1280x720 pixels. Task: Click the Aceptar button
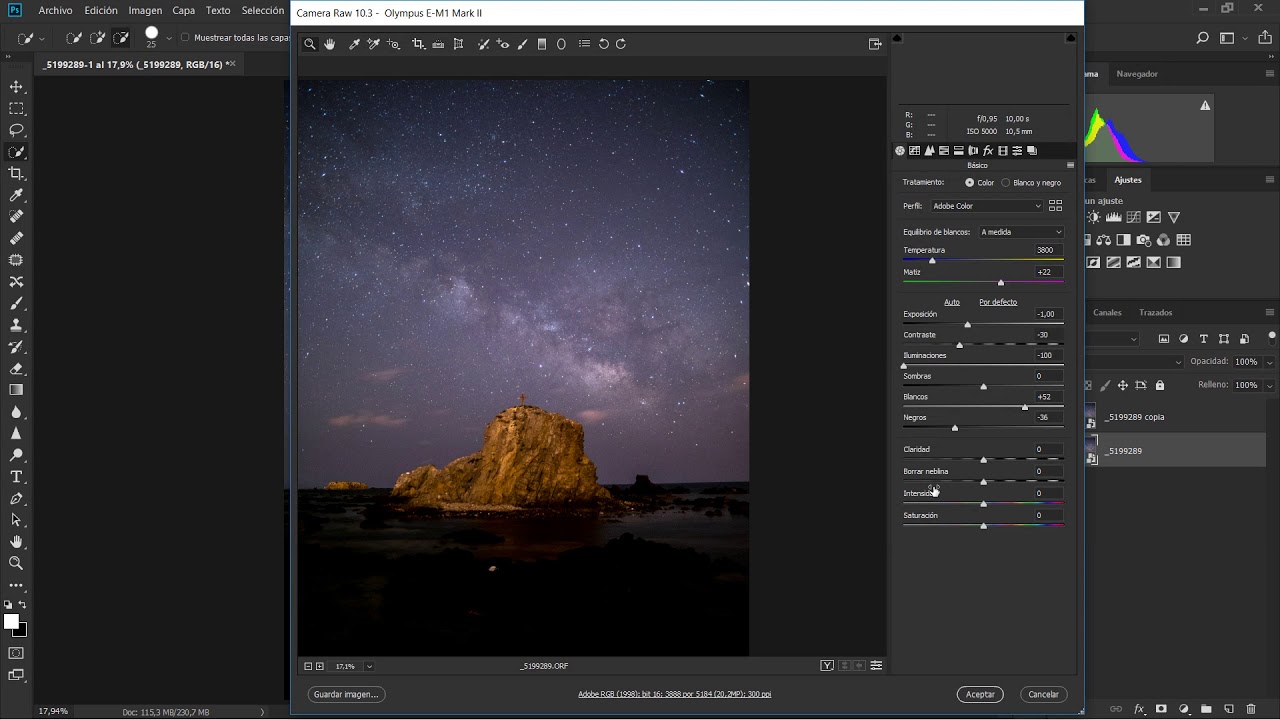tap(980, 694)
